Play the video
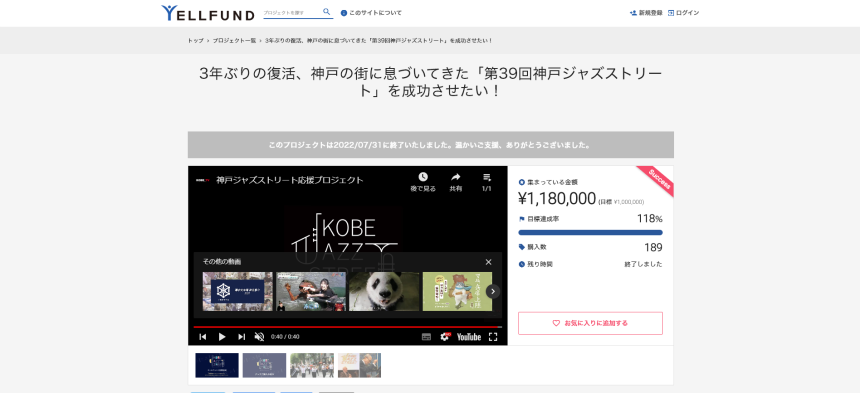 (x=222, y=337)
